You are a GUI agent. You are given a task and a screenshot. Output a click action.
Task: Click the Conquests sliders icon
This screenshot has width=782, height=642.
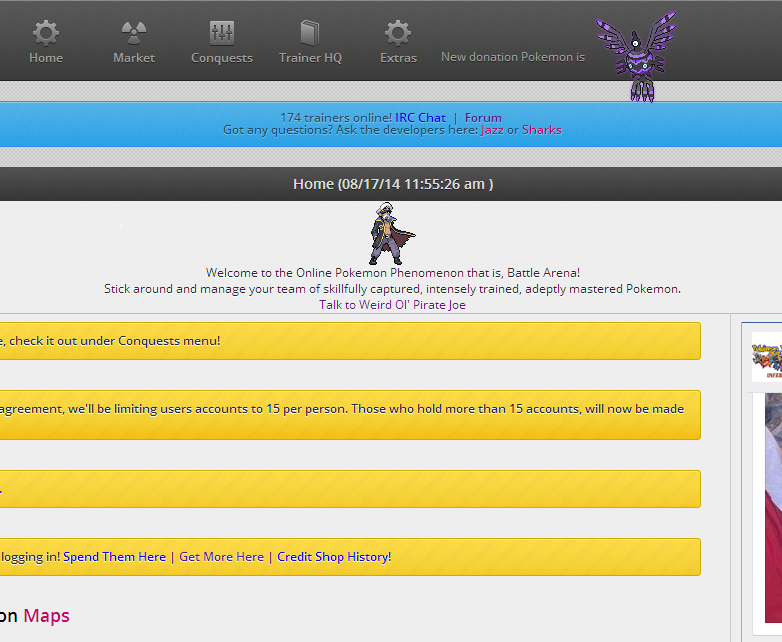click(222, 33)
